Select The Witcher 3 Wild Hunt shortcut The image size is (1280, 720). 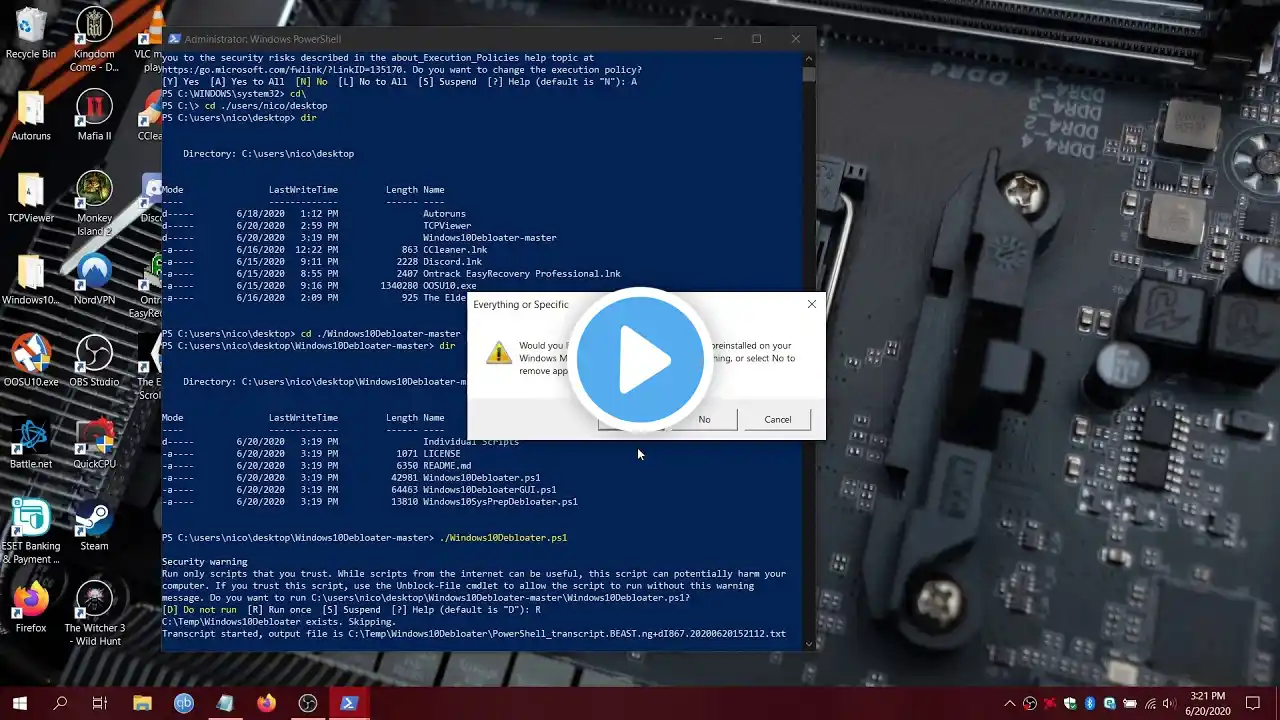94,614
